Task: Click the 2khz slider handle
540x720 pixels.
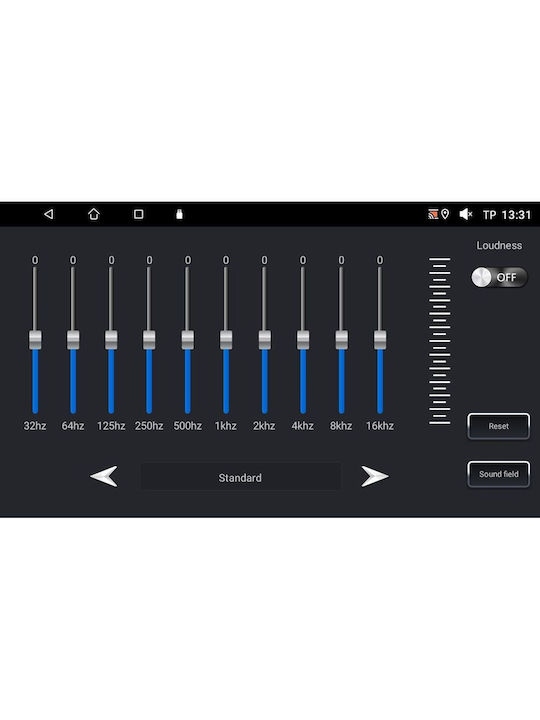Action: [x=264, y=340]
